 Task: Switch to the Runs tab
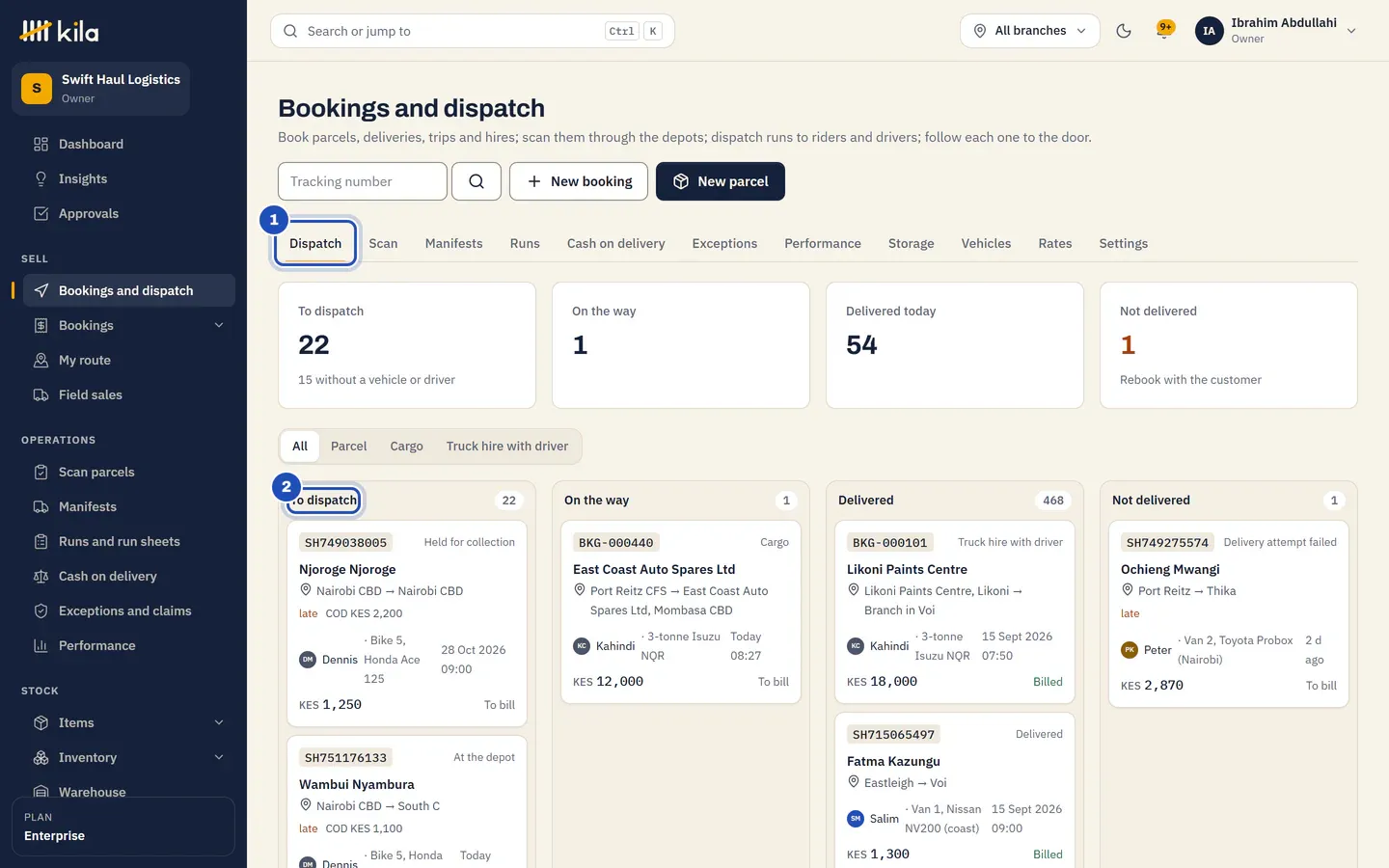point(525,243)
